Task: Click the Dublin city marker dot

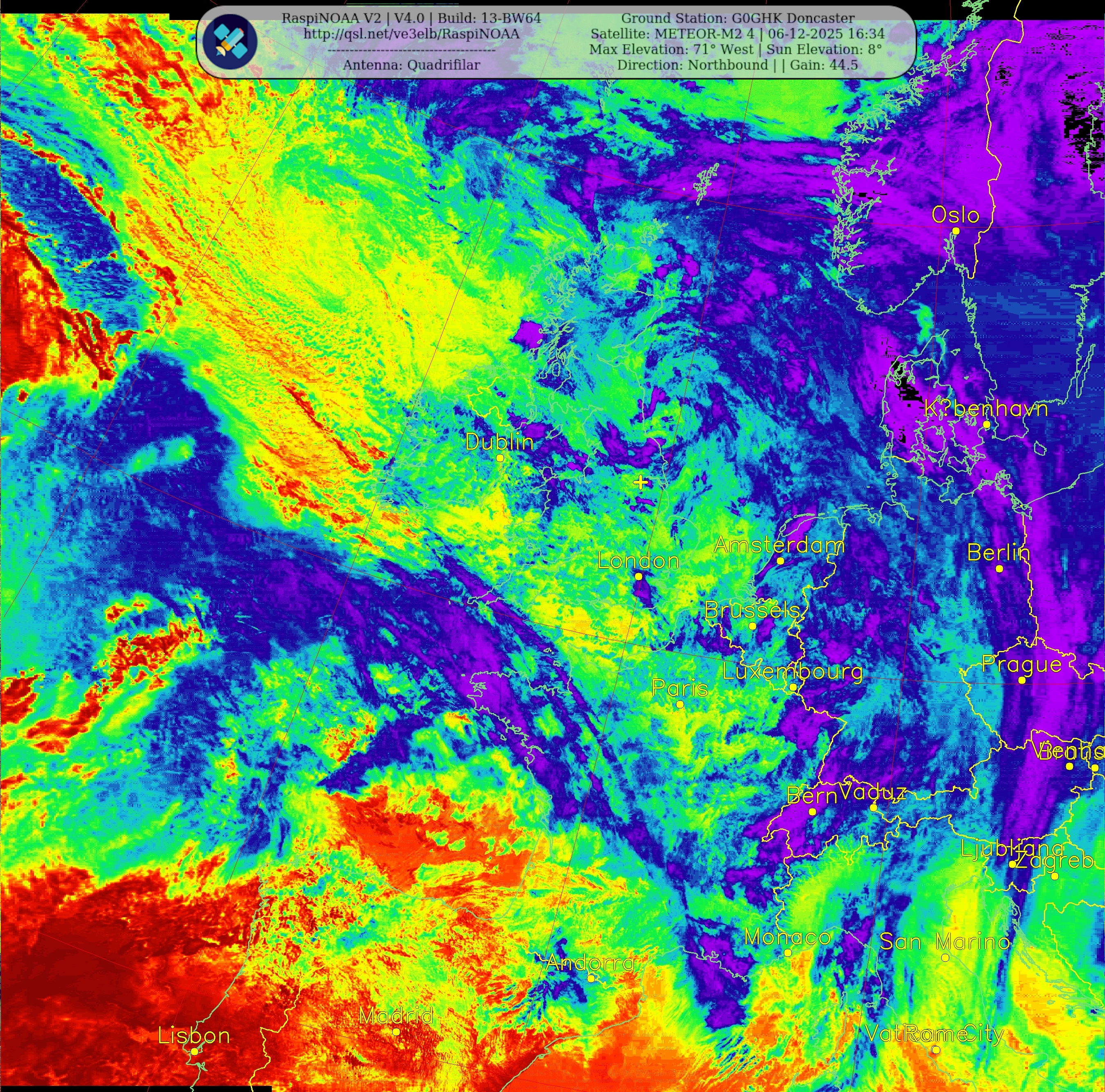Action: click(x=500, y=459)
